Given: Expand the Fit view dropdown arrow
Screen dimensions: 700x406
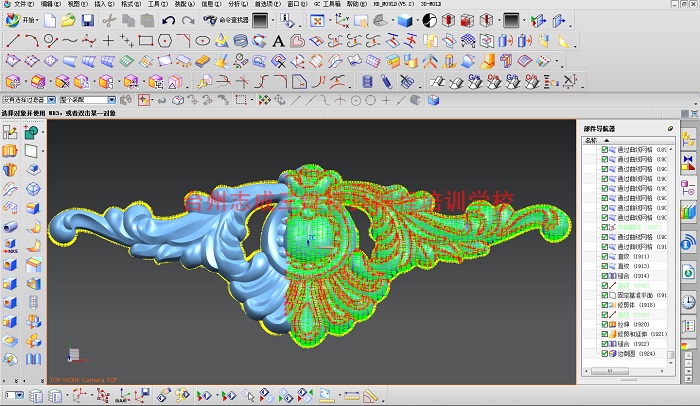Looking at the screenshot, I should point(329,21).
